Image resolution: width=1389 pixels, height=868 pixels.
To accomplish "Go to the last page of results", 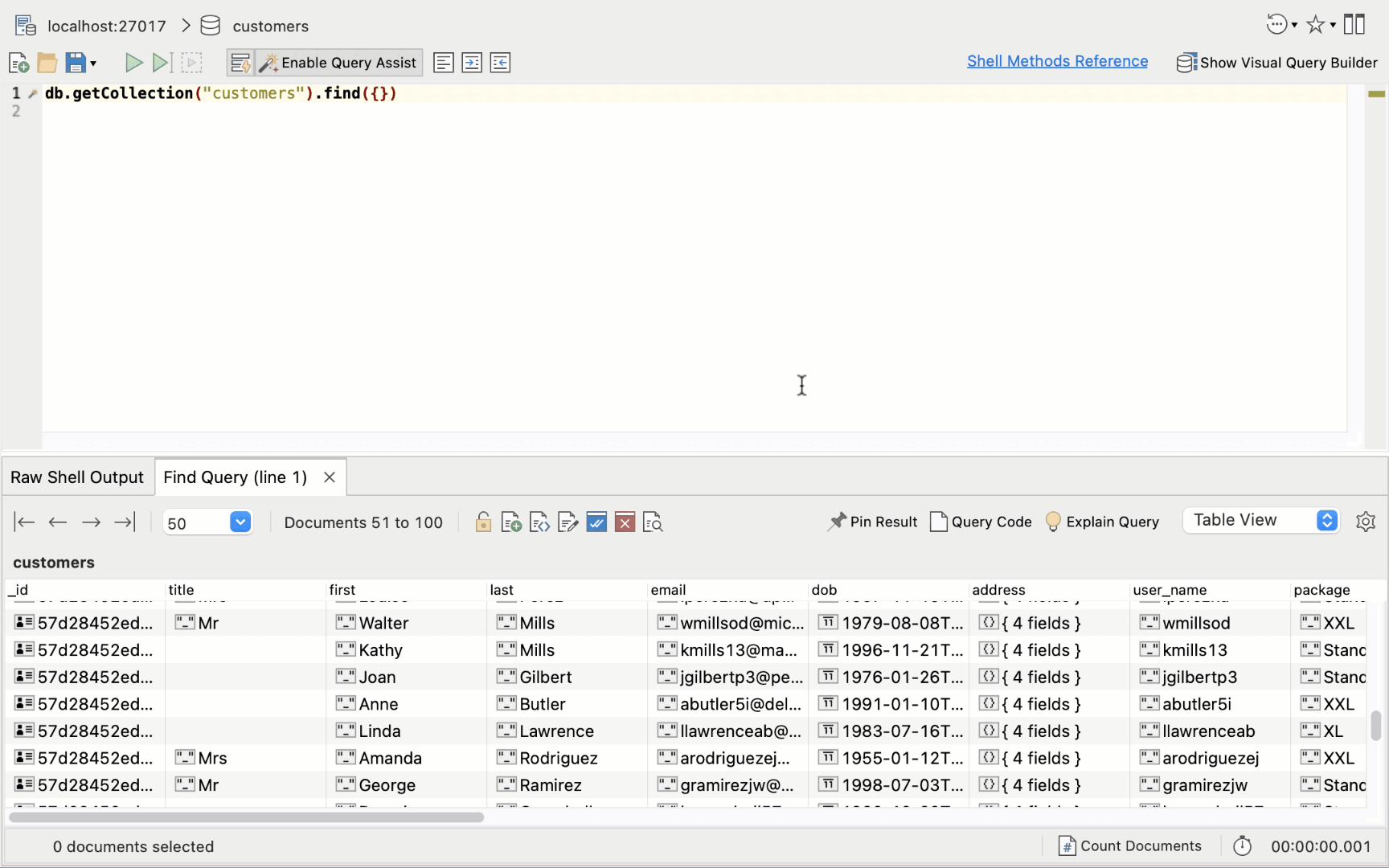I will 125,522.
